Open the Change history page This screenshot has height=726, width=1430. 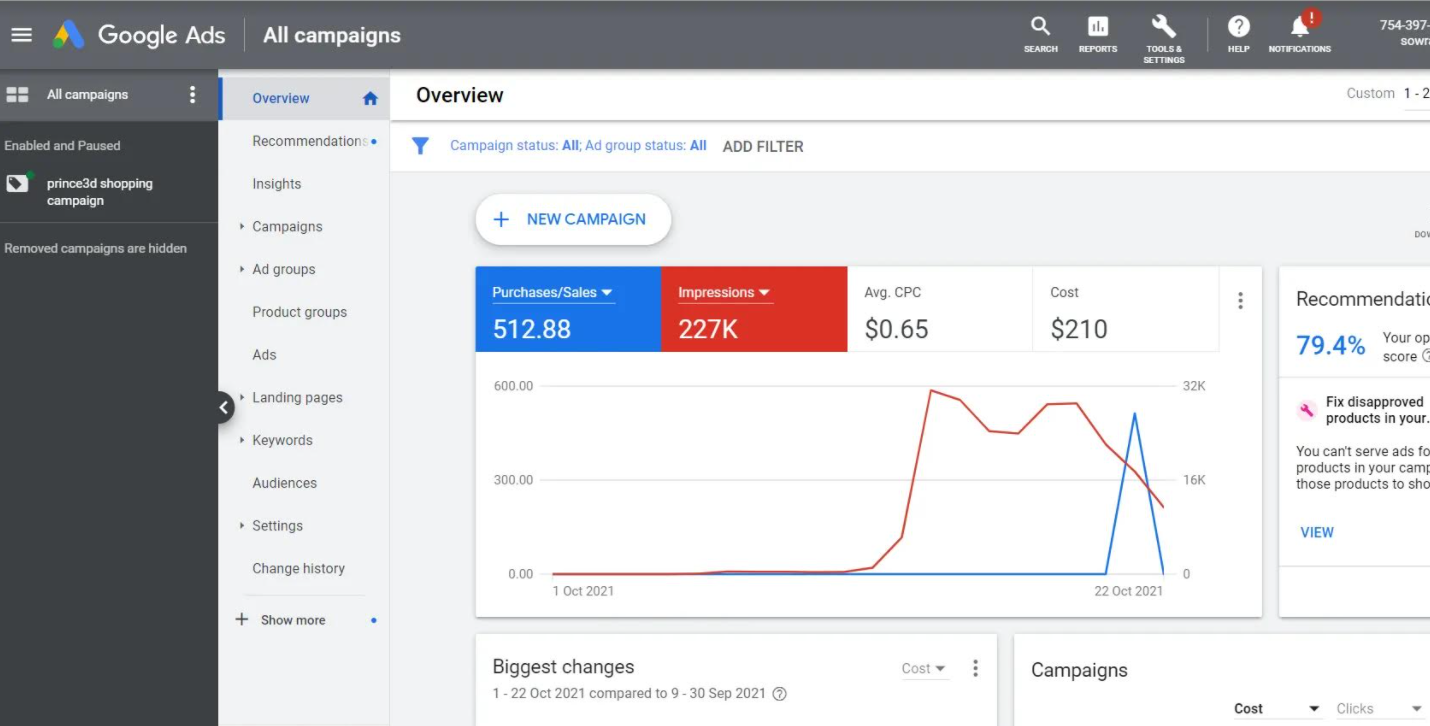click(298, 568)
